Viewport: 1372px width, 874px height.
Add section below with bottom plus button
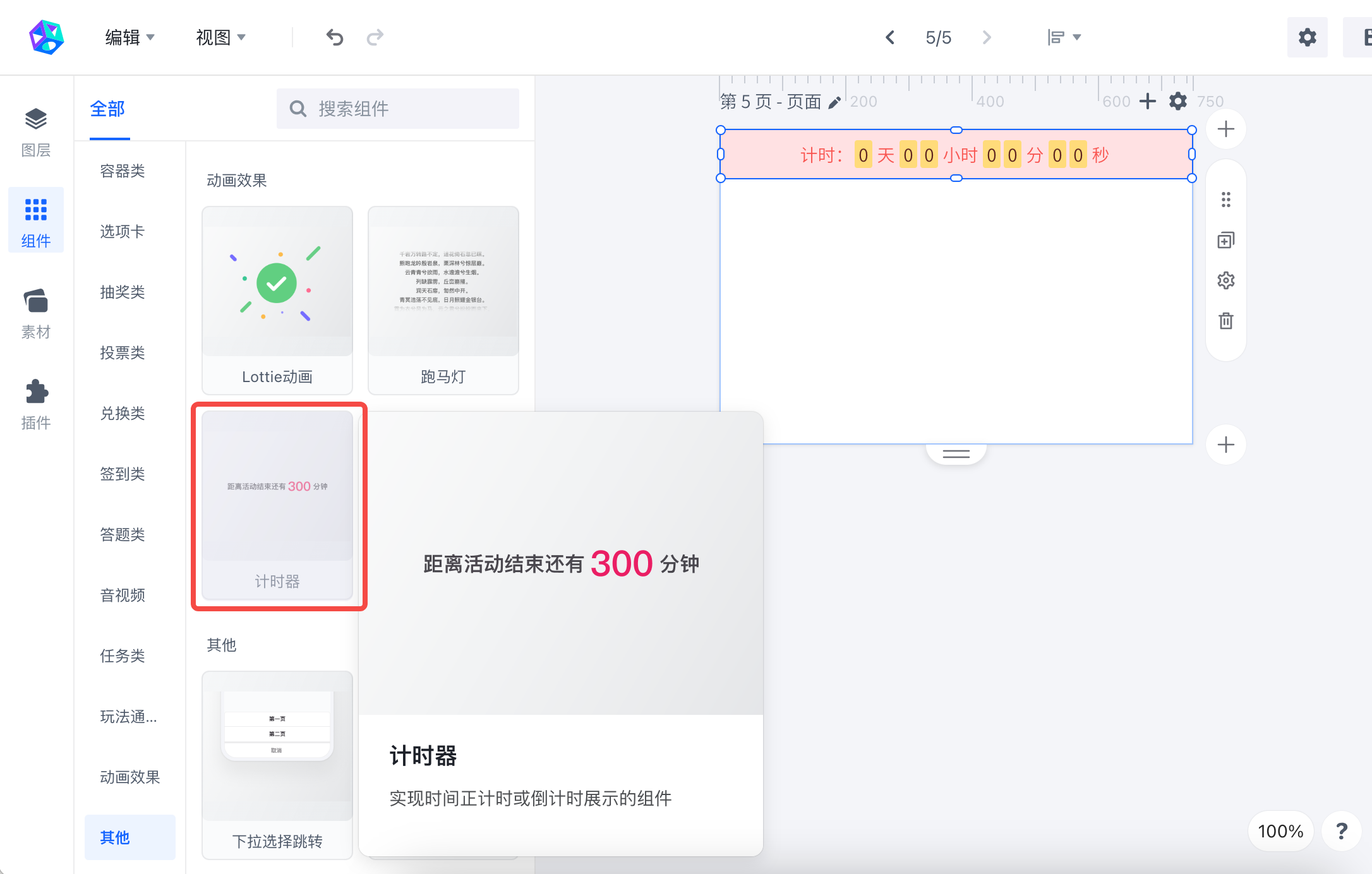1226,445
